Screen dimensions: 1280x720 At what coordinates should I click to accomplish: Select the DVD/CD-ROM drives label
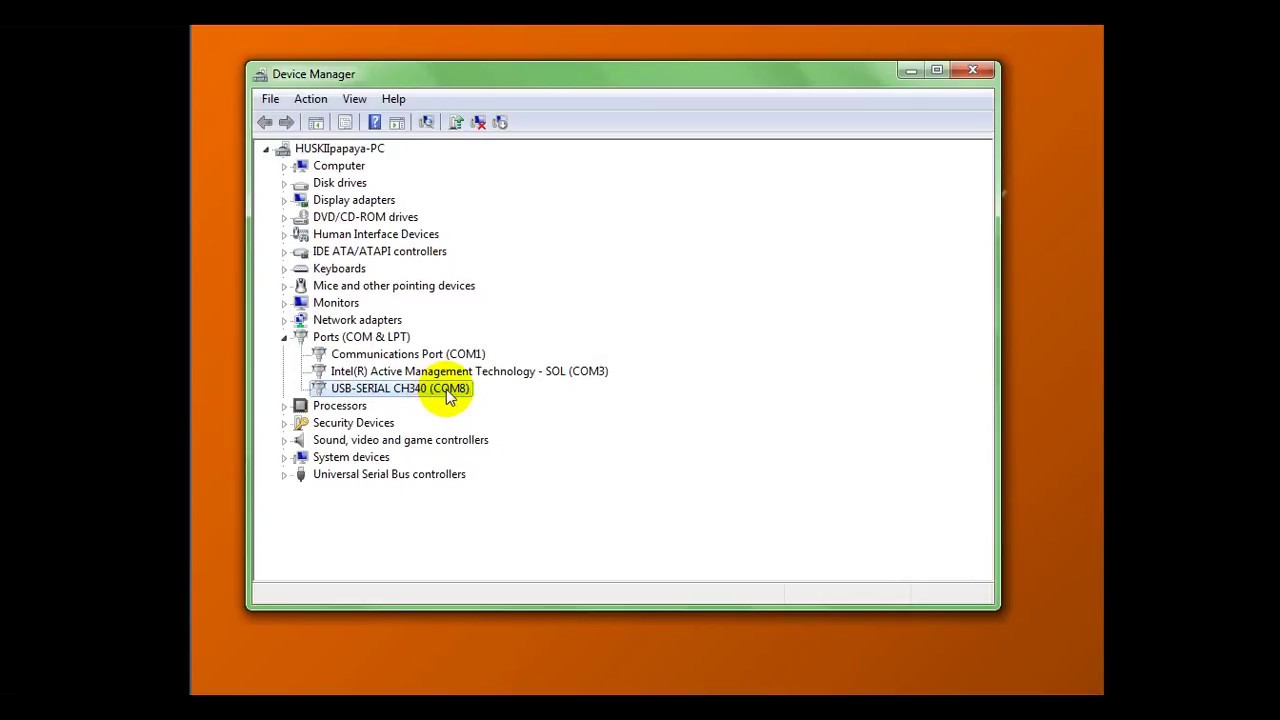click(x=365, y=217)
